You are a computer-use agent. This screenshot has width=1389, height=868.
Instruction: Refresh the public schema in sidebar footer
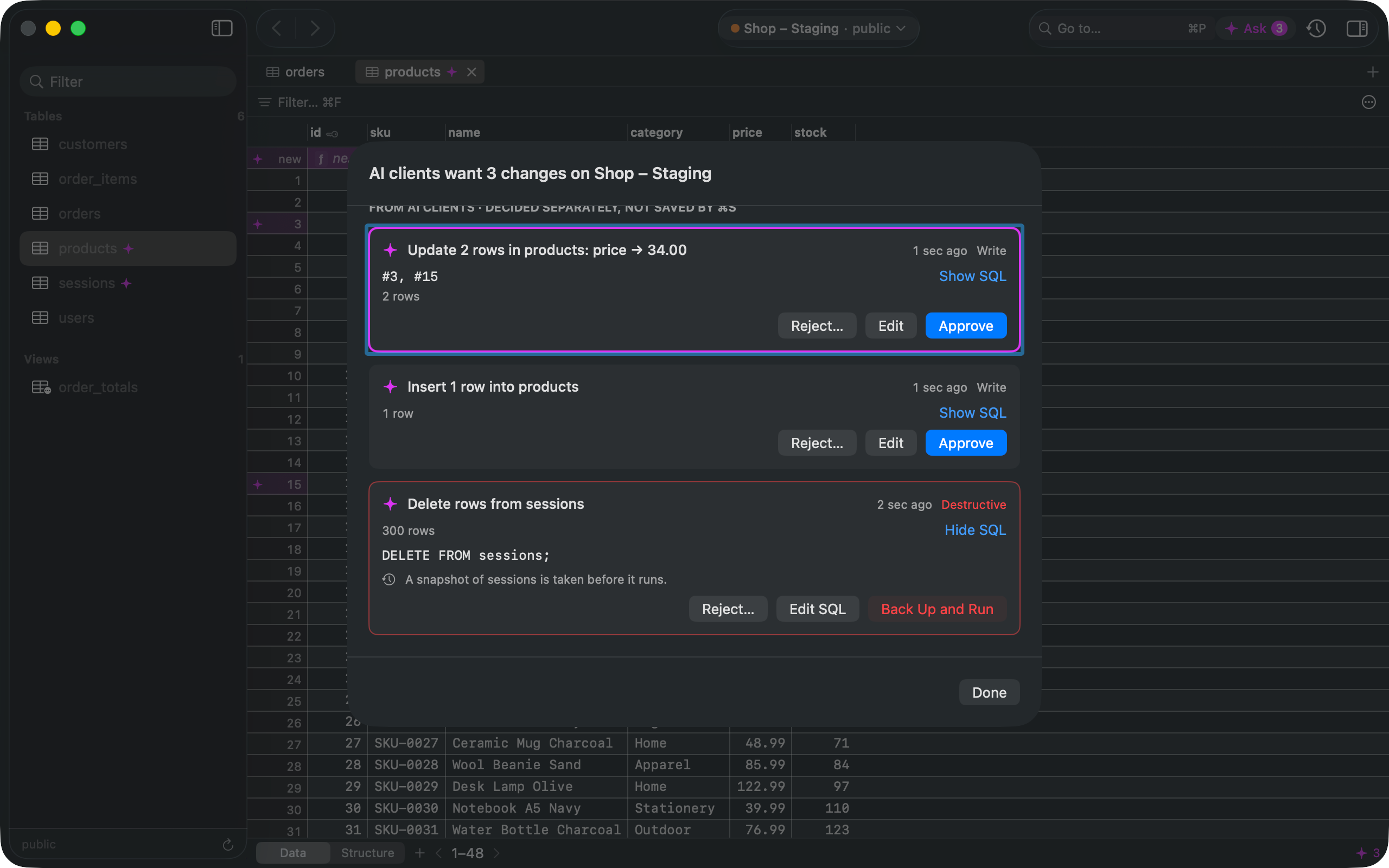click(x=228, y=845)
